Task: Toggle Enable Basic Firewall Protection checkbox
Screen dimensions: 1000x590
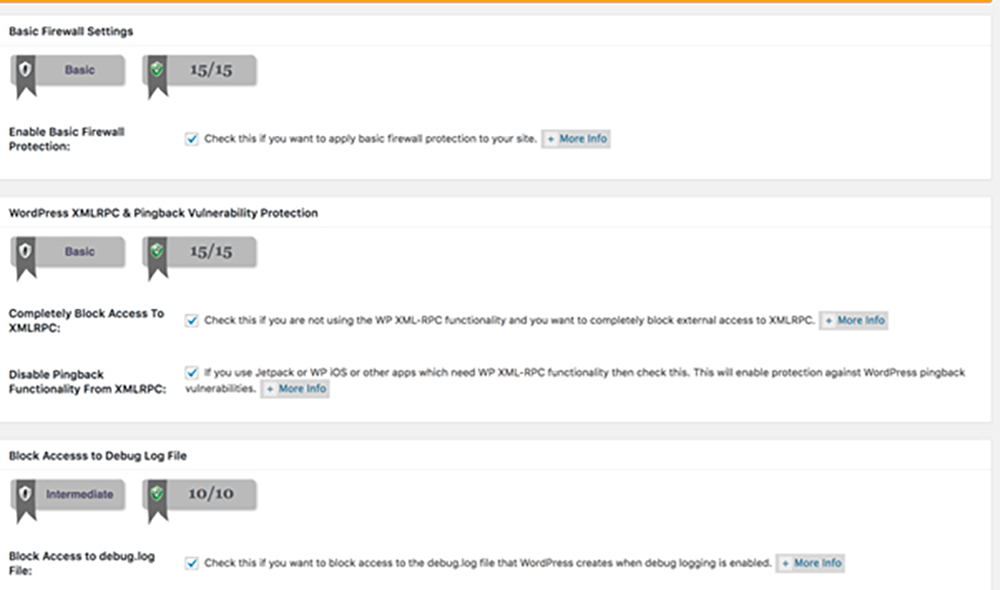Action: coord(191,139)
